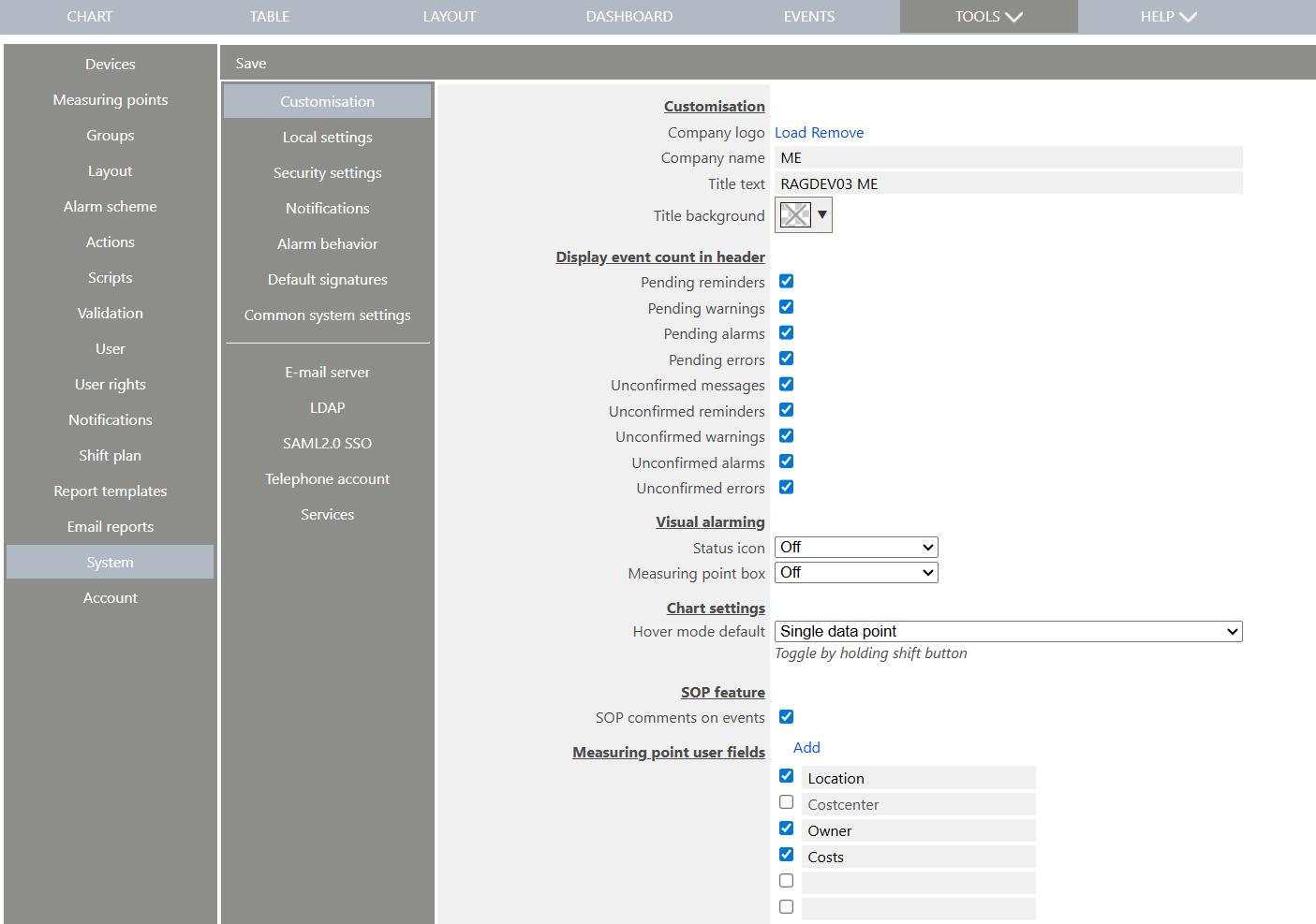This screenshot has width=1316, height=924.
Task: Disable the Pending warnings counter
Action: (786, 306)
